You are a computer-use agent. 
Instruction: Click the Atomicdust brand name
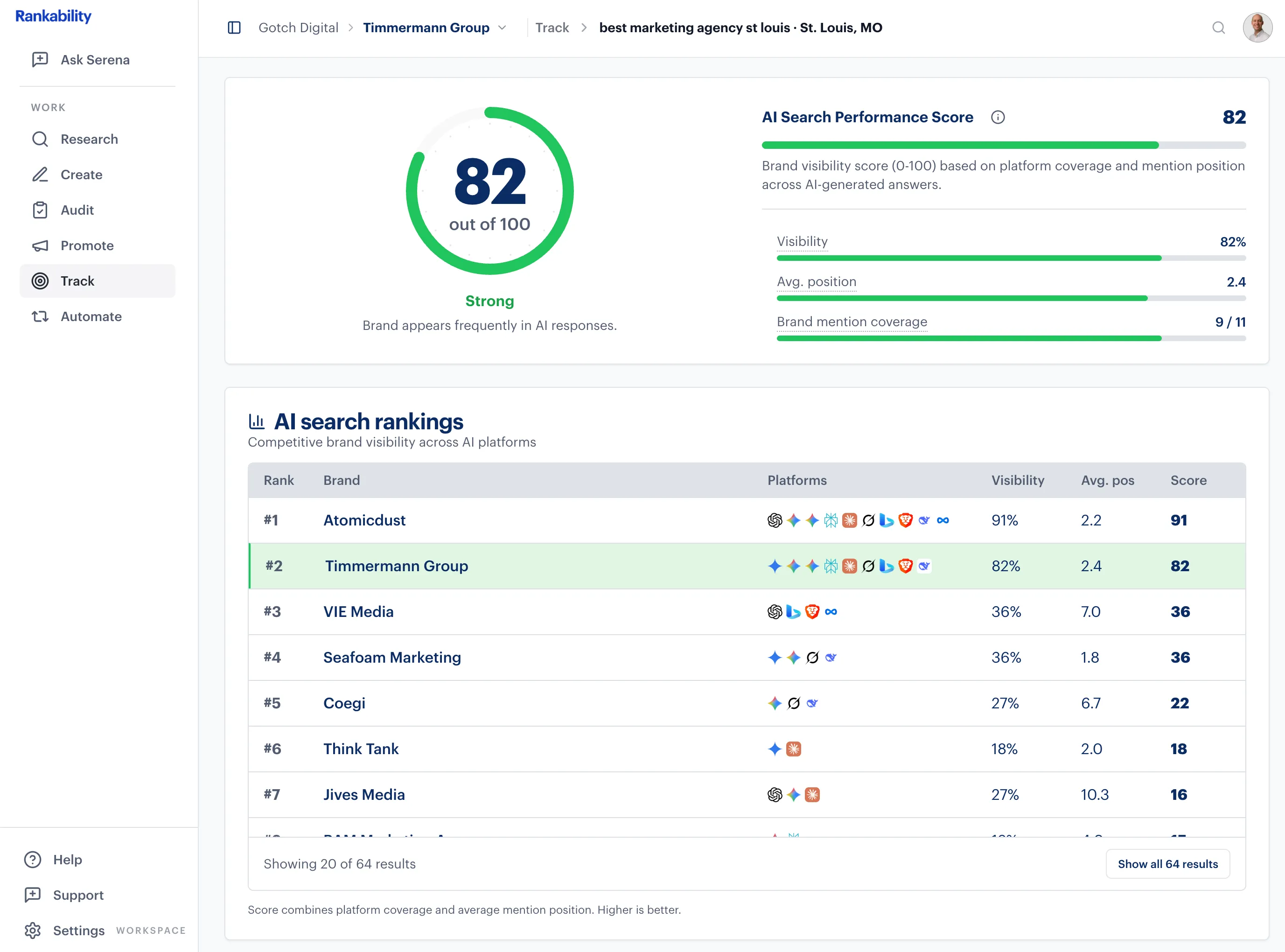tap(364, 520)
